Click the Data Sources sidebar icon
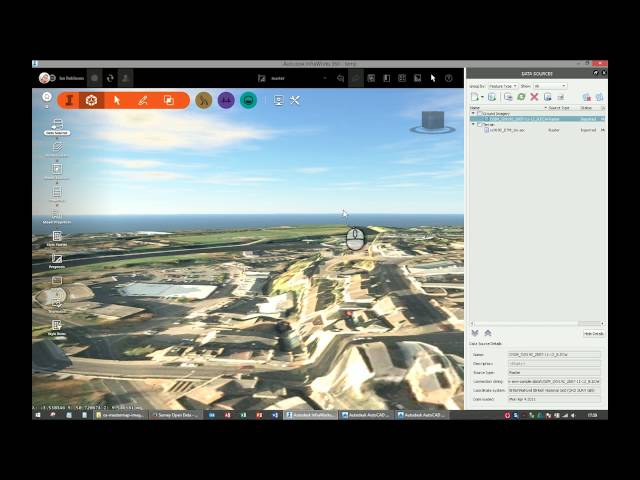Image resolution: width=640 pixels, height=480 pixels. pos(57,127)
